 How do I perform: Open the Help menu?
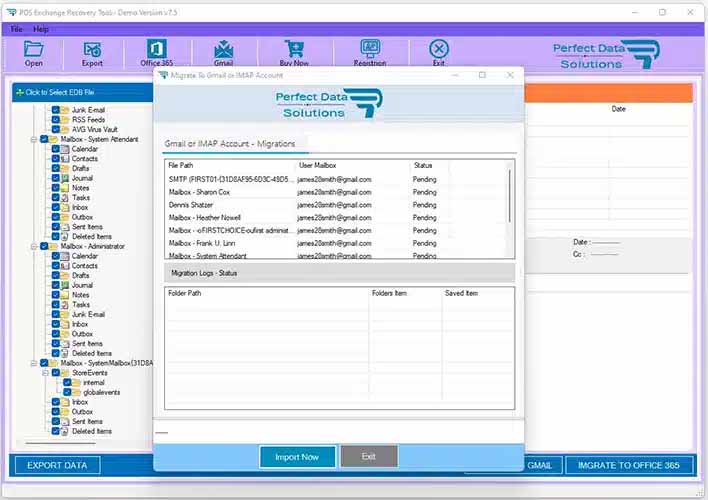click(x=41, y=29)
